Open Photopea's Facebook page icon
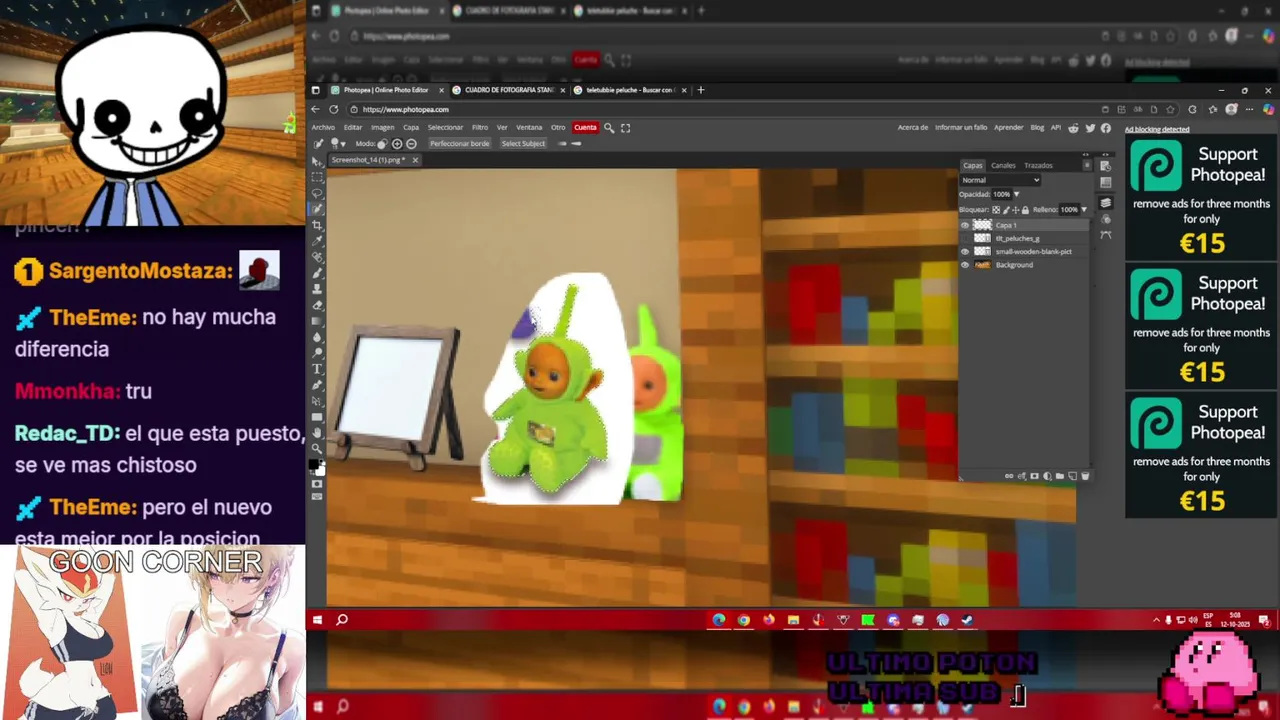Image resolution: width=1280 pixels, height=720 pixels. pos(1105,128)
